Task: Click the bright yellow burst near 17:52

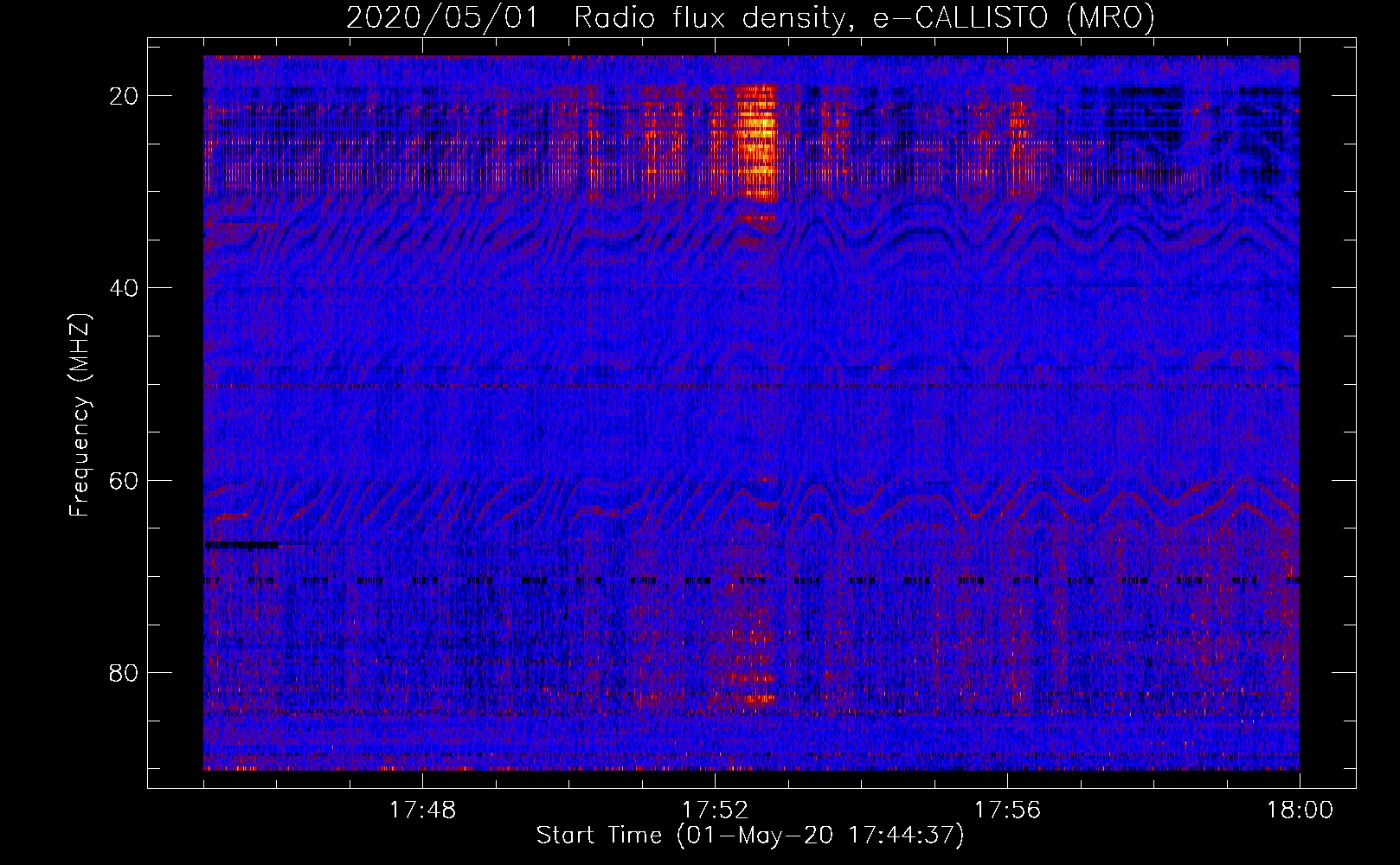Action: [756, 143]
